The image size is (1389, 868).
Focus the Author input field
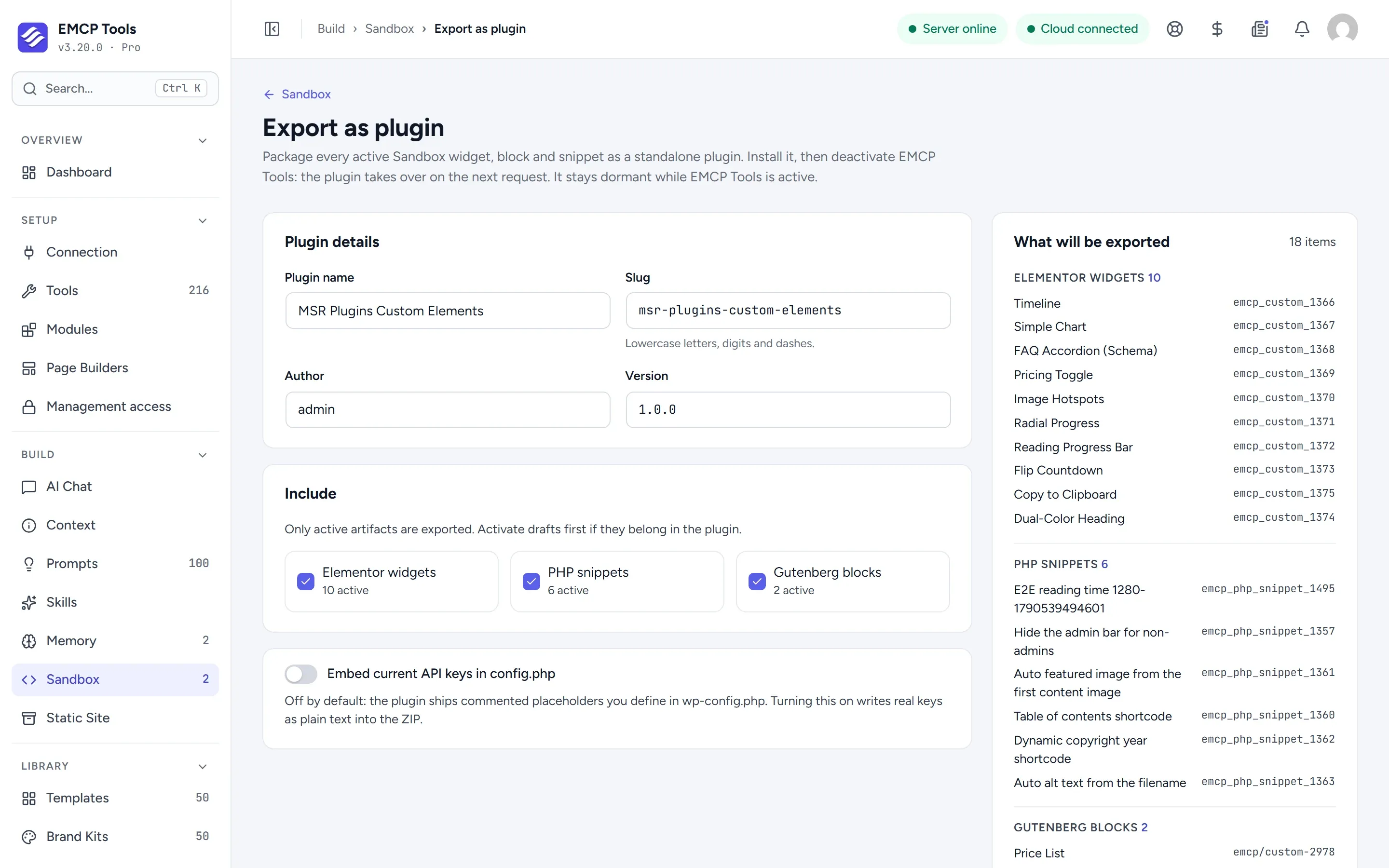tap(448, 410)
